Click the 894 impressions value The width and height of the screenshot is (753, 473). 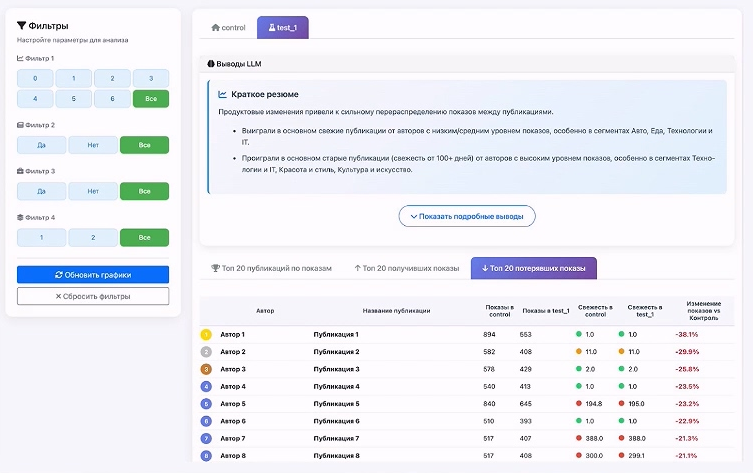489,334
